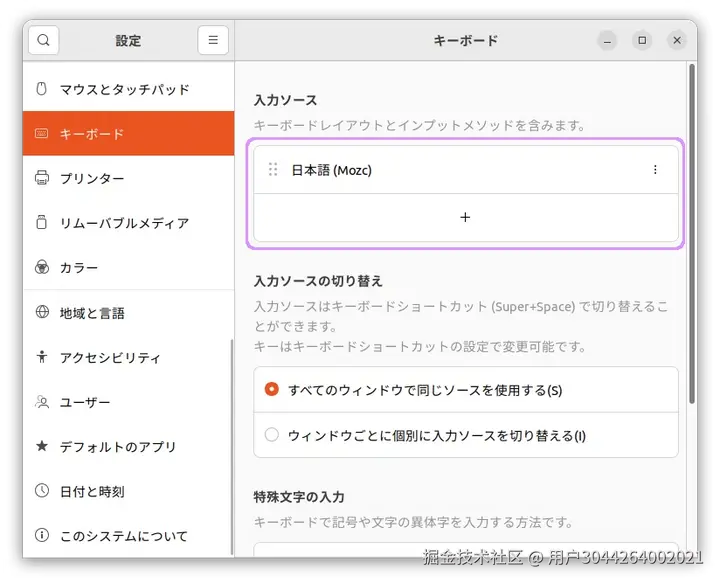Click the globe icon beside 地域と言語
Screen dimensions: 720x583
tap(42, 312)
